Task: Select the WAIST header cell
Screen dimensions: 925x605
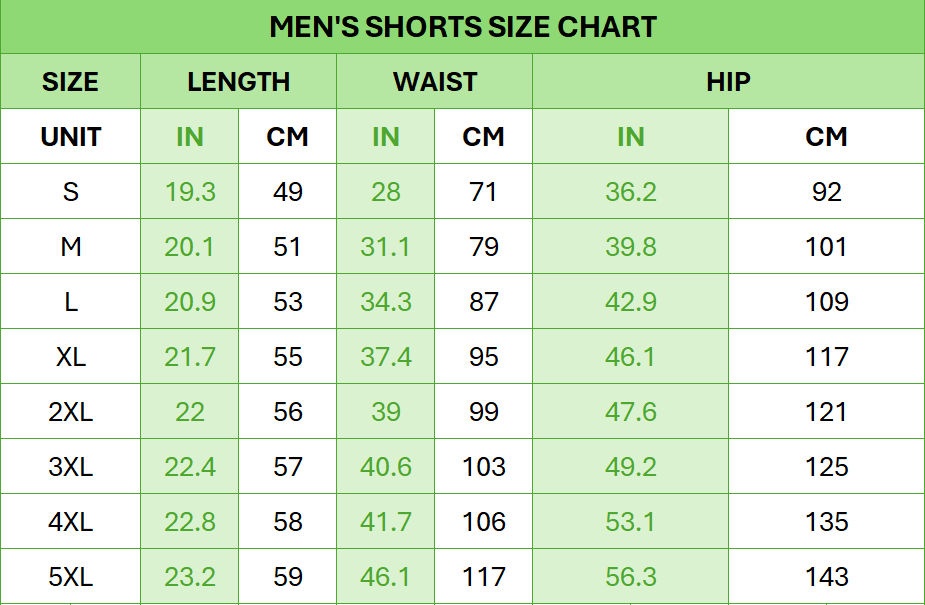Action: (x=434, y=82)
